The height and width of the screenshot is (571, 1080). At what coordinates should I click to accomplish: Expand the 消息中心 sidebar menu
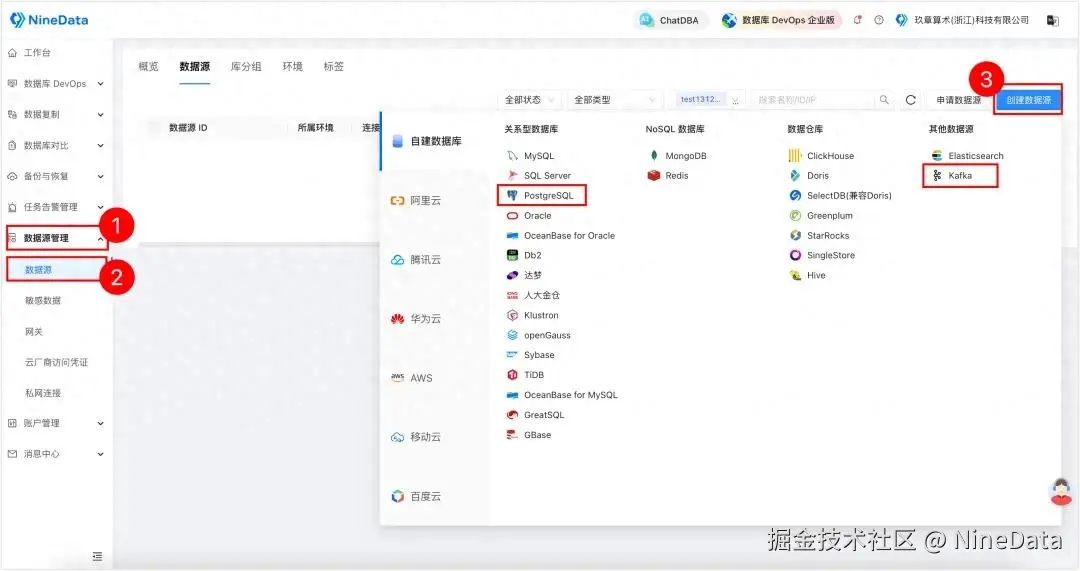(x=56, y=454)
